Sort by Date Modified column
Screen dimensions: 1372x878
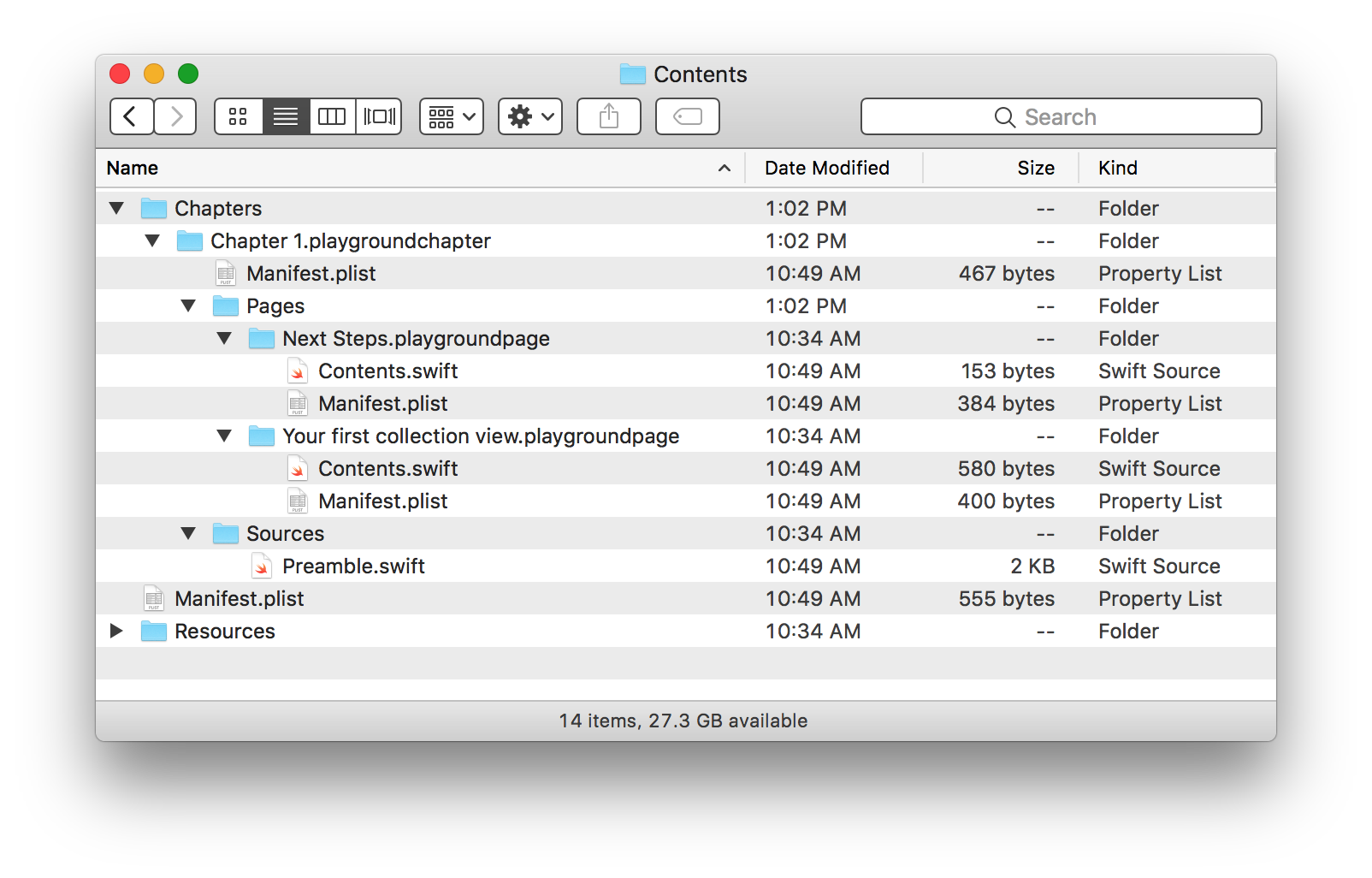[x=826, y=168]
